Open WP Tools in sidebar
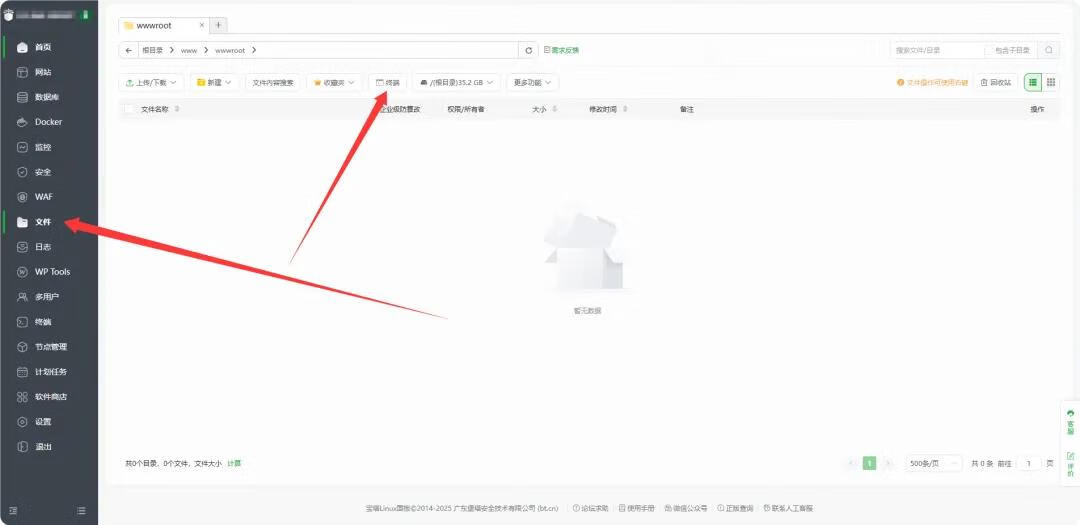 click(52, 271)
